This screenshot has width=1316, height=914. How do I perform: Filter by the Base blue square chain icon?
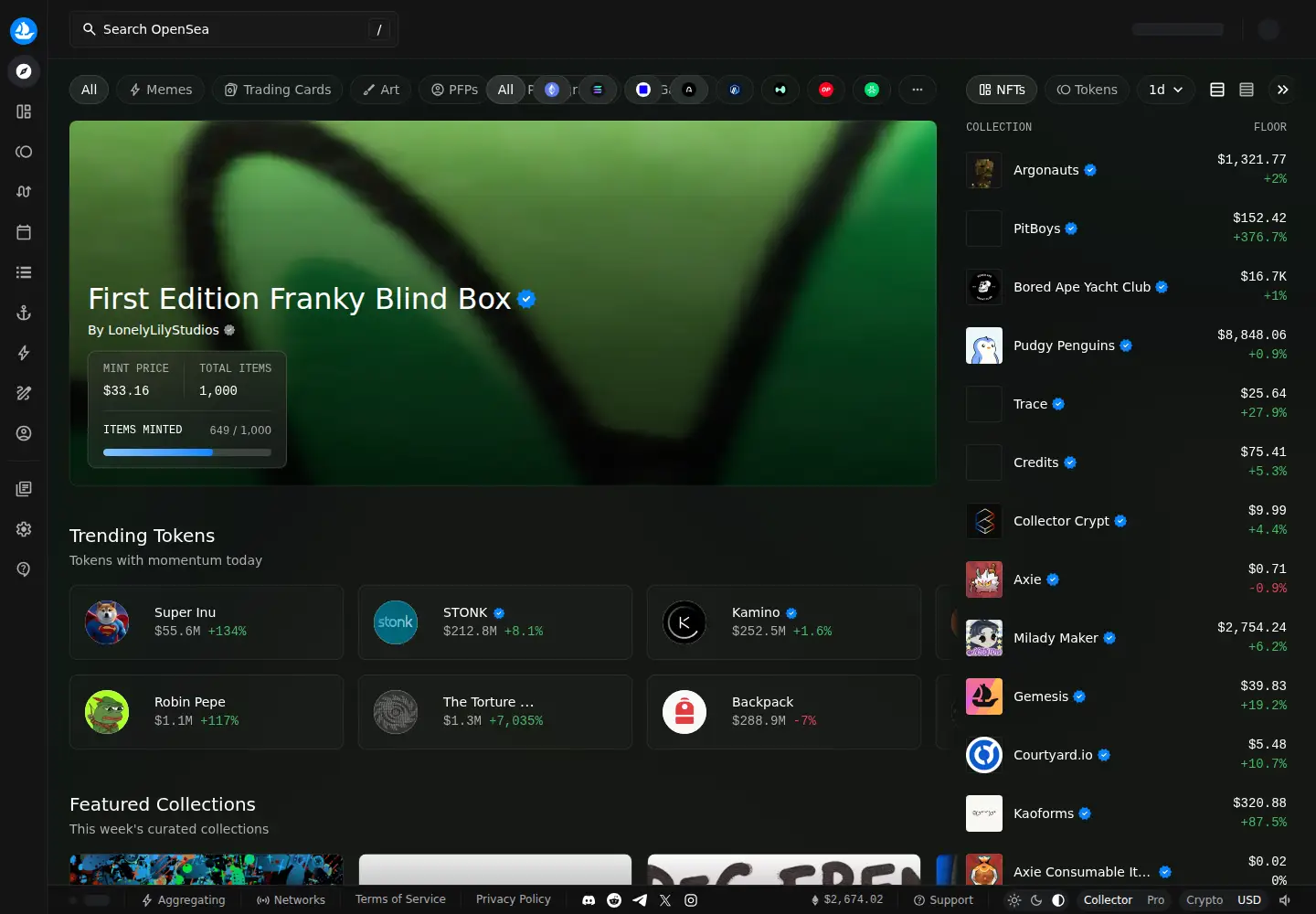[x=643, y=90]
